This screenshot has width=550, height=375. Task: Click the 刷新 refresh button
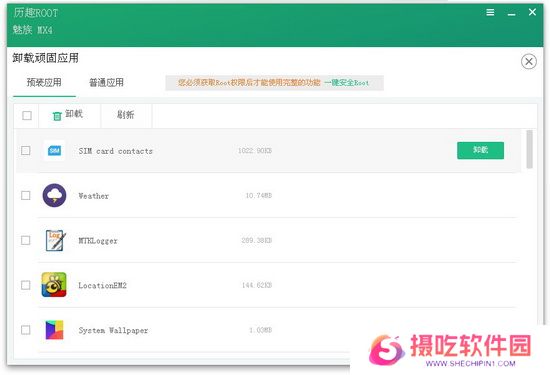pos(126,115)
